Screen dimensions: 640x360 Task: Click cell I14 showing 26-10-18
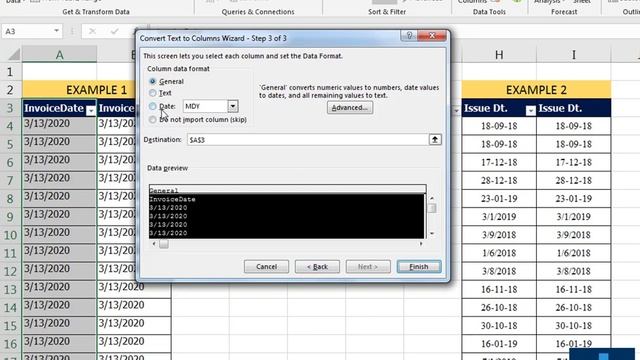coord(574,307)
